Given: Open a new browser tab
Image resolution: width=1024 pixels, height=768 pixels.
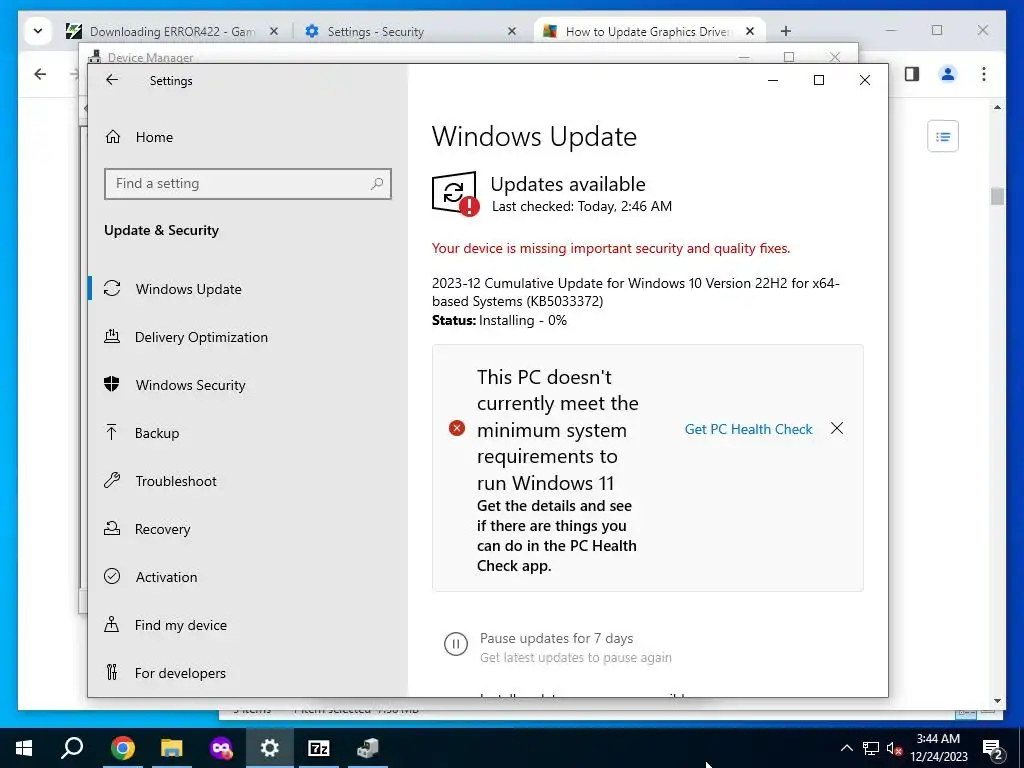Looking at the screenshot, I should pyautogui.click(x=786, y=31).
